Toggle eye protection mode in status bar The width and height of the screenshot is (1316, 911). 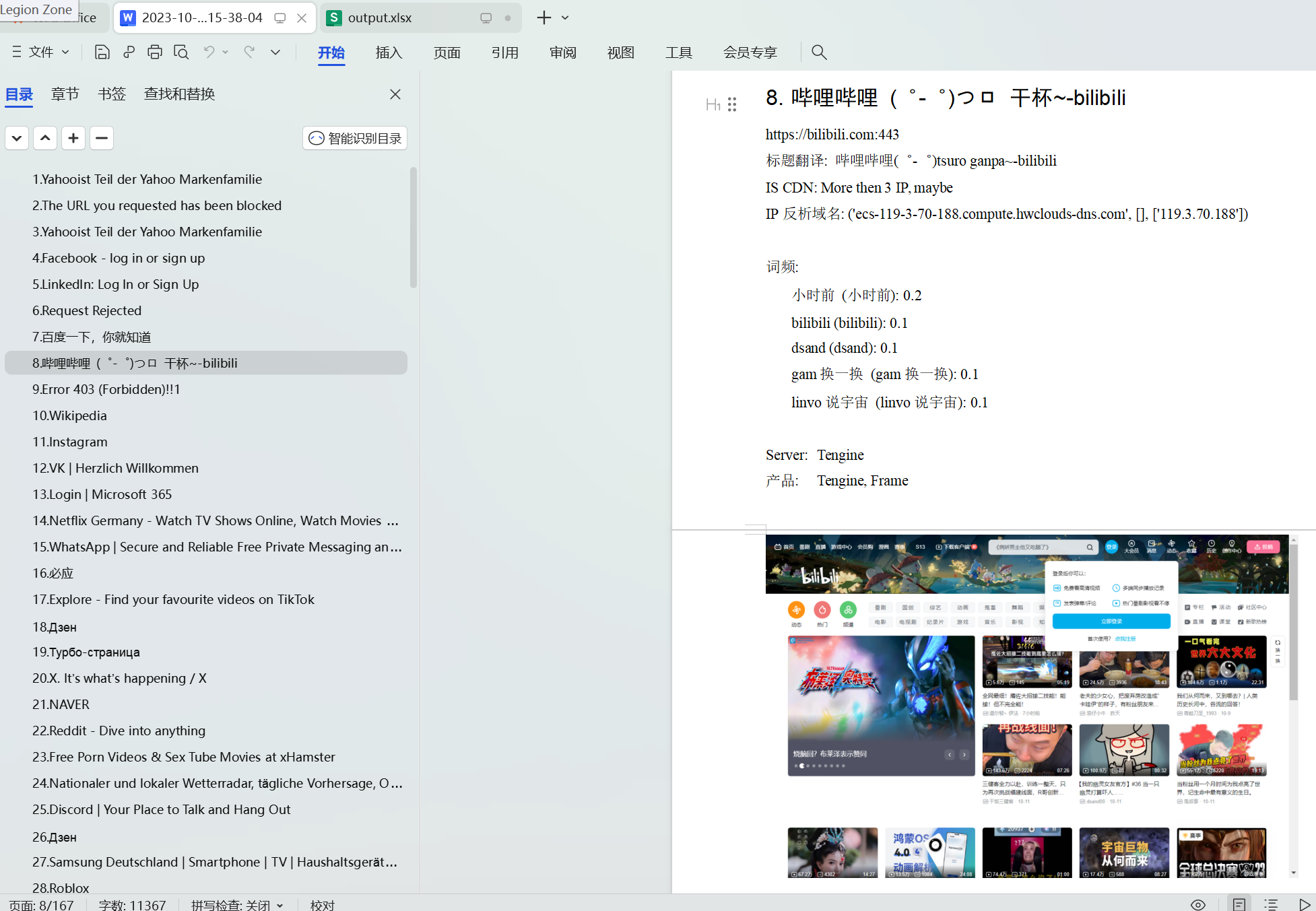tap(1198, 904)
